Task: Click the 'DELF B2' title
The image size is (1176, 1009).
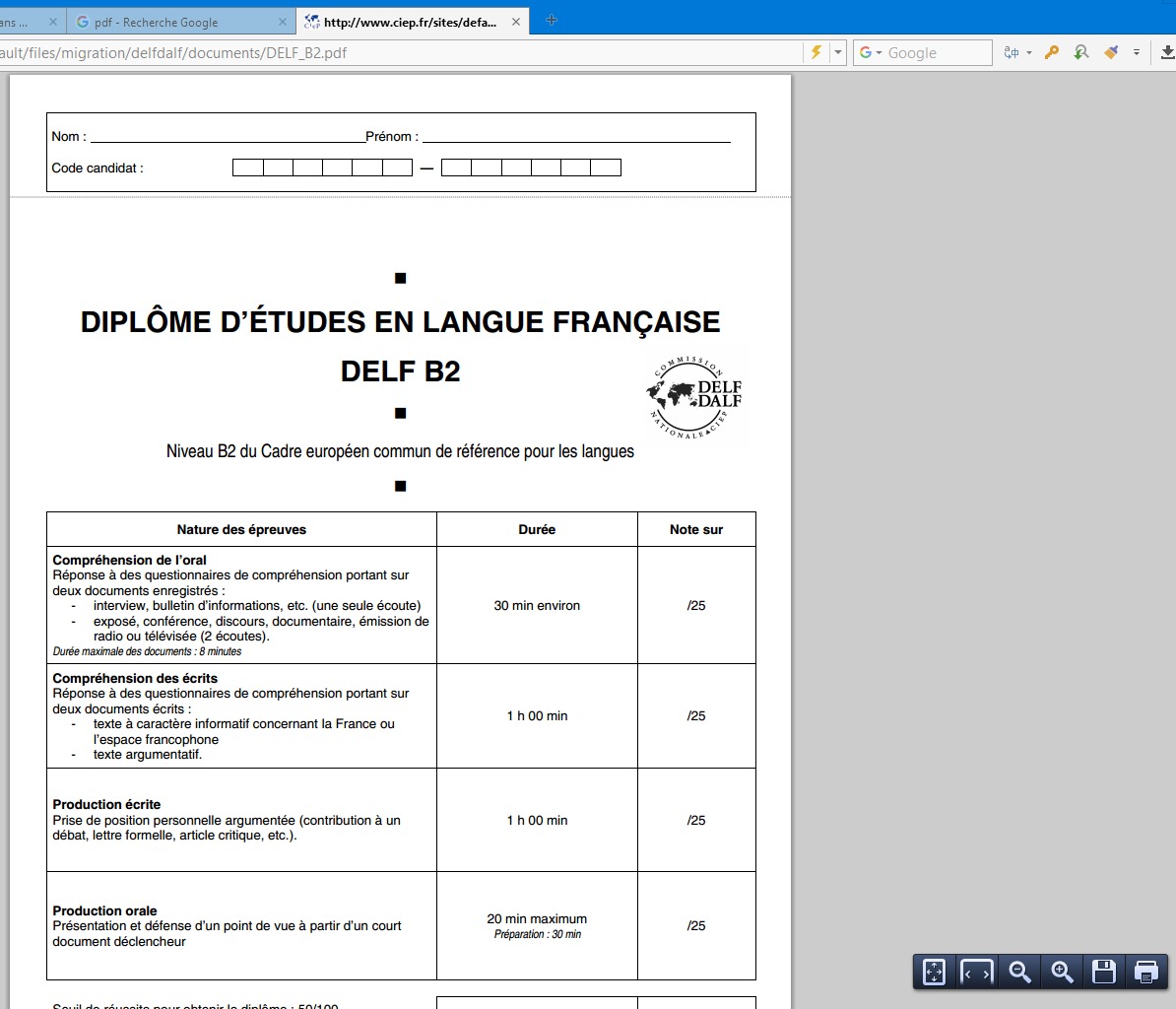Action: [401, 371]
